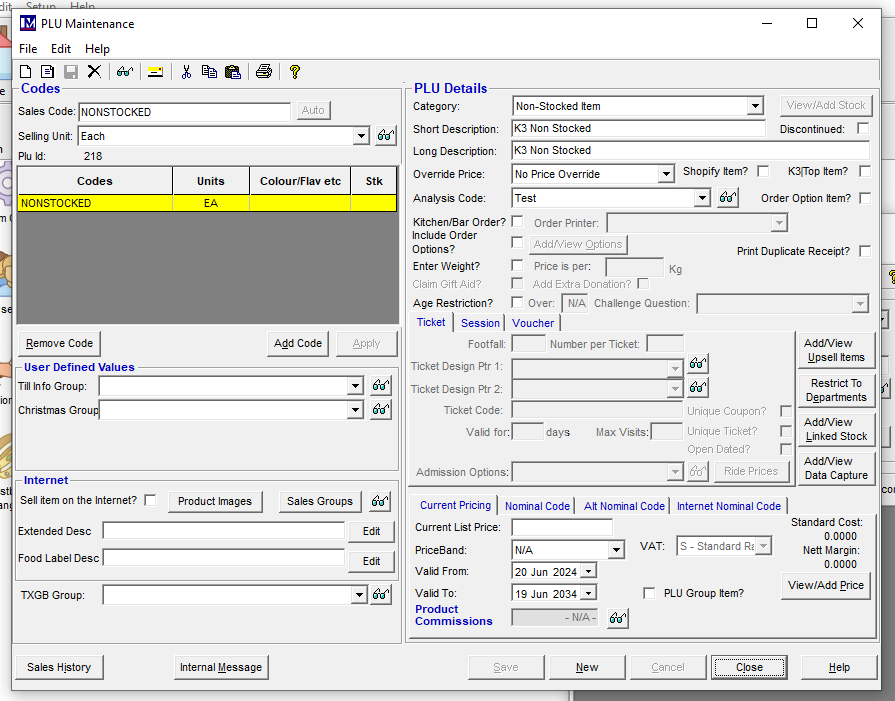The height and width of the screenshot is (701, 895).
Task: Open the Edit menu
Action: click(61, 49)
